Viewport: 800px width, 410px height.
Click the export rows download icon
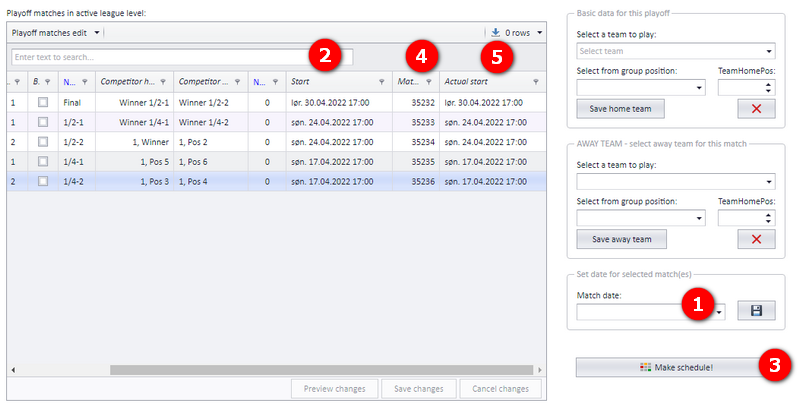point(495,33)
